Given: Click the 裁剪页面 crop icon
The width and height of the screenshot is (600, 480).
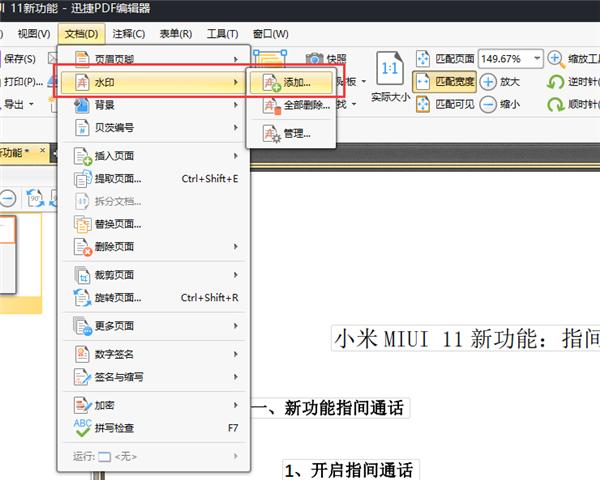Looking at the screenshot, I should pos(83,275).
